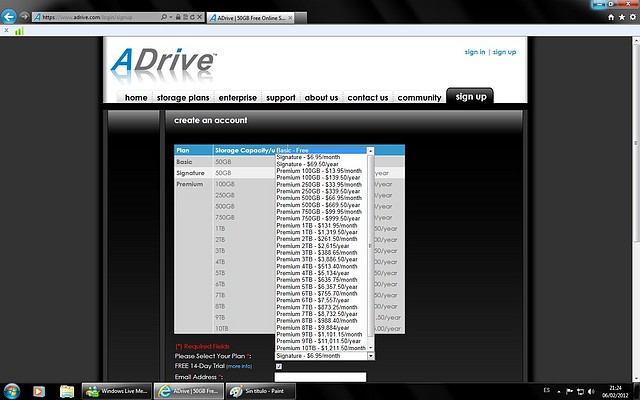The height and width of the screenshot is (400, 640).
Task: Click the (more info) link
Action: [239, 366]
